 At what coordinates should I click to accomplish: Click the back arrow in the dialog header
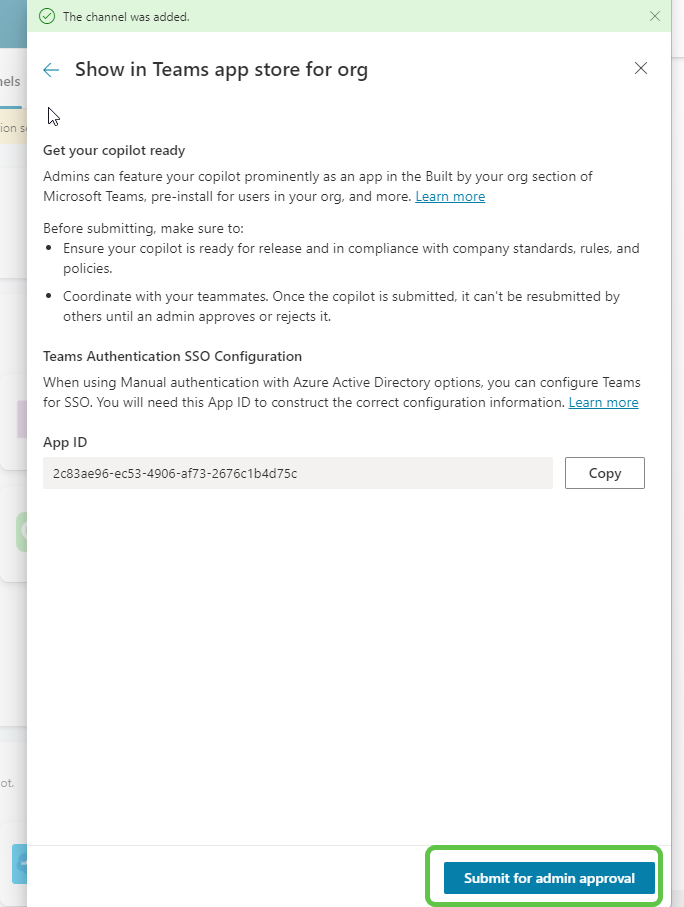click(x=50, y=70)
